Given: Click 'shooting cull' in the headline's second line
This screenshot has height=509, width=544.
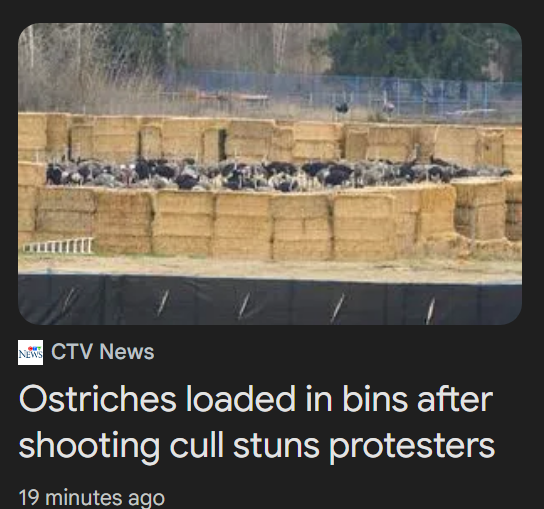Looking at the screenshot, I should (121, 447).
